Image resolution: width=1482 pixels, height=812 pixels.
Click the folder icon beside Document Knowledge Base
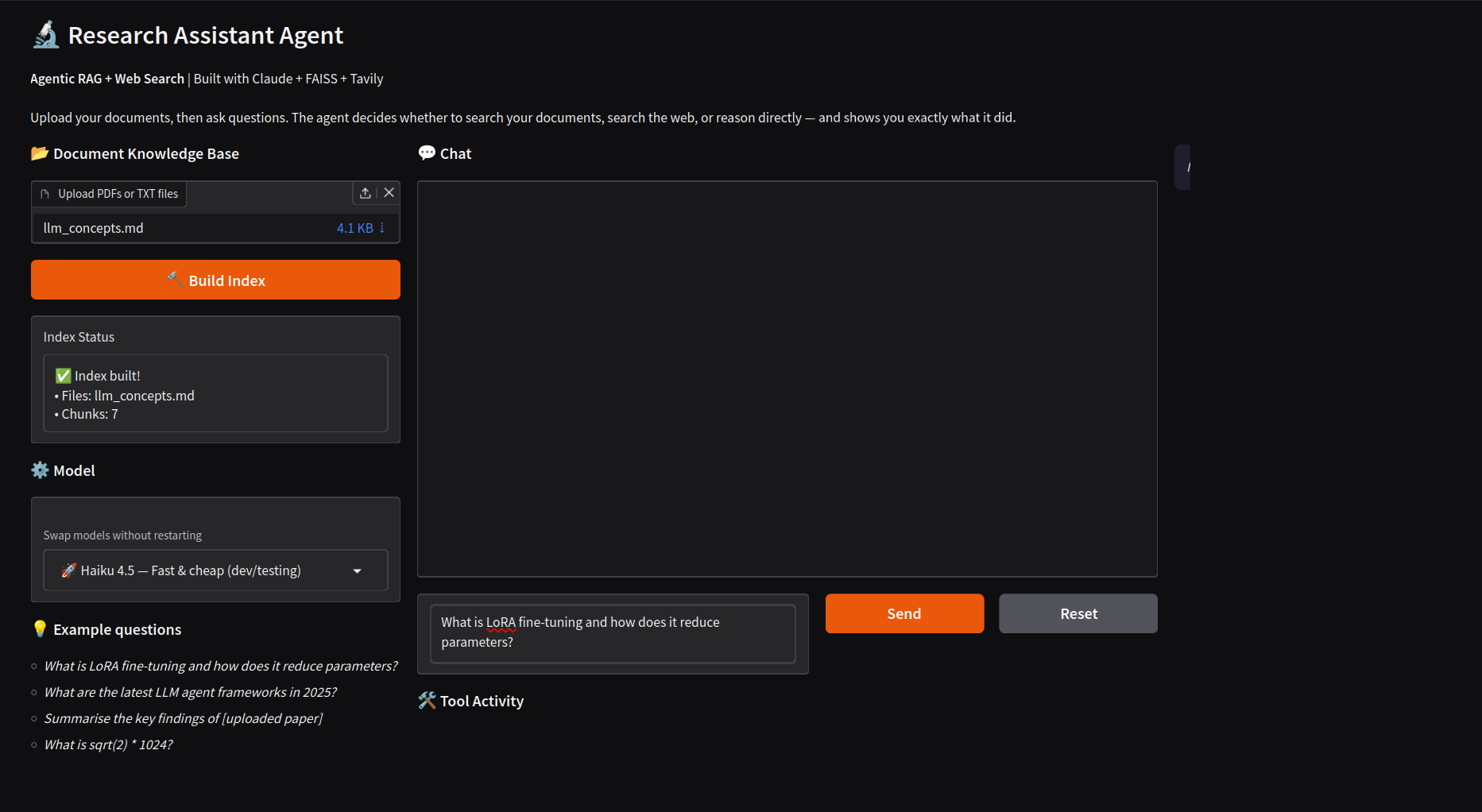(x=40, y=153)
